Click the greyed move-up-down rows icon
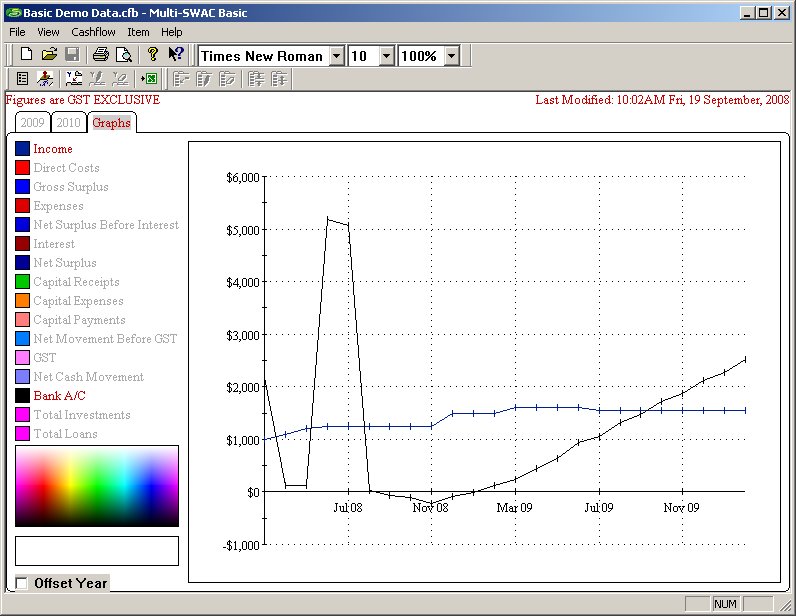This screenshot has width=796, height=616. [279, 79]
